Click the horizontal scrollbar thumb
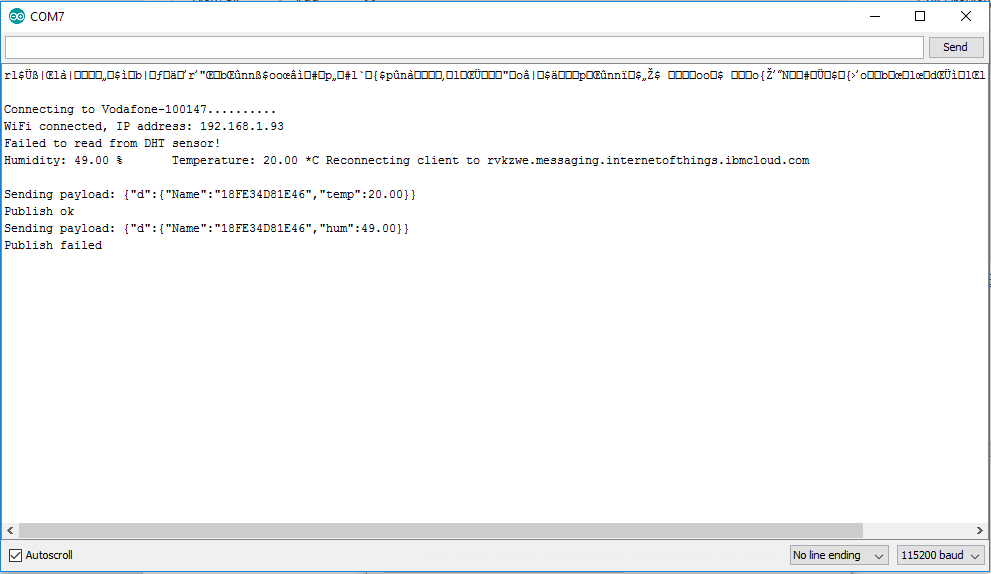Image resolution: width=991 pixels, height=574 pixels. click(x=441, y=530)
